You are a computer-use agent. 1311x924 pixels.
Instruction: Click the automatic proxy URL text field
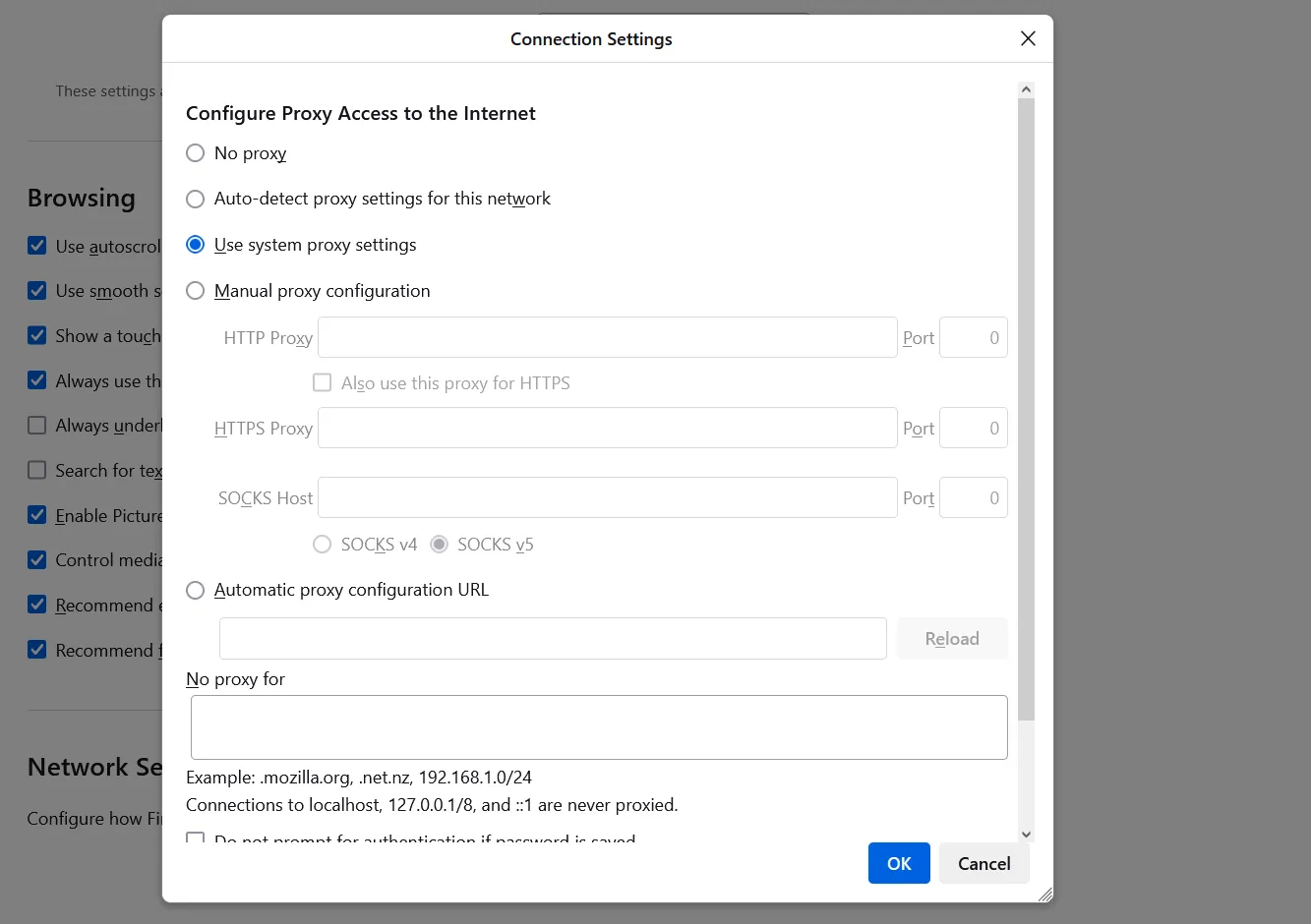pyautogui.click(x=552, y=639)
